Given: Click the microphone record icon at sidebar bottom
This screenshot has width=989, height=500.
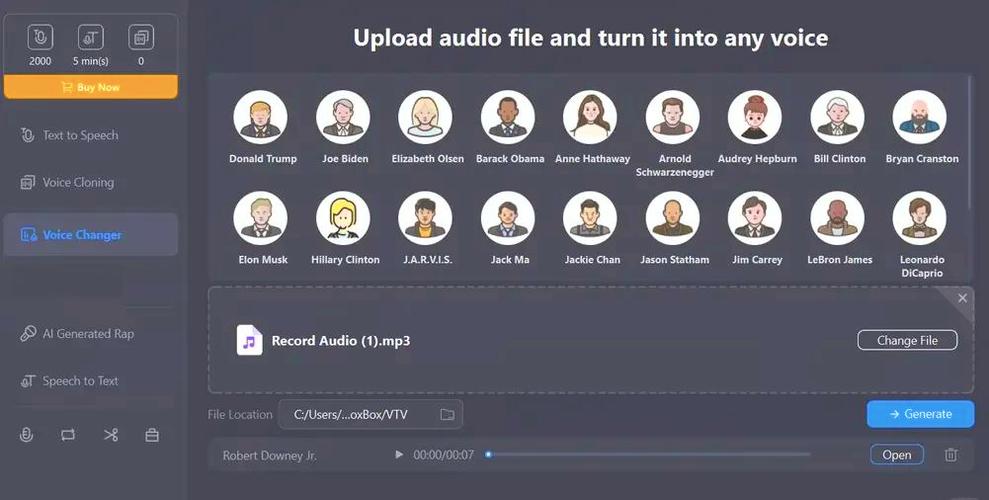Looking at the screenshot, I should (x=26, y=435).
